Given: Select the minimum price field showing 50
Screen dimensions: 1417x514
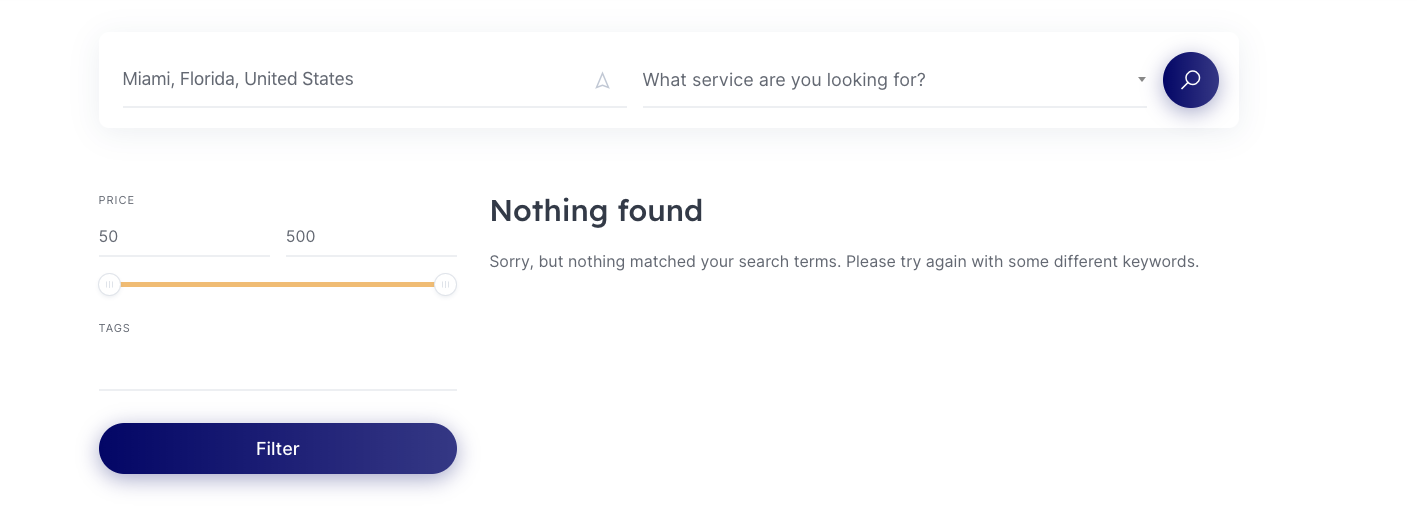Looking at the screenshot, I should (184, 237).
